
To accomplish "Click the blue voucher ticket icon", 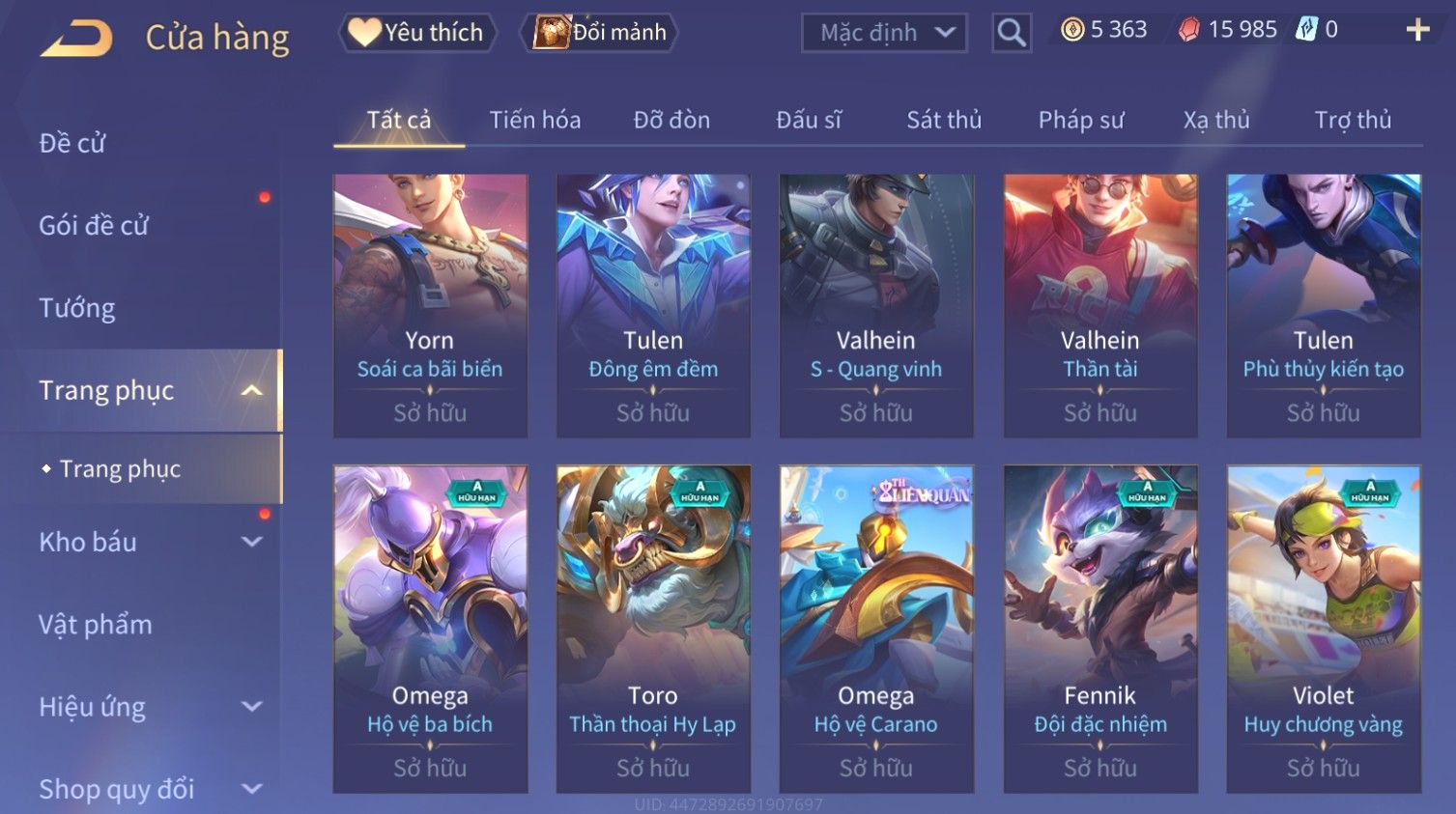I will pyautogui.click(x=1306, y=30).
